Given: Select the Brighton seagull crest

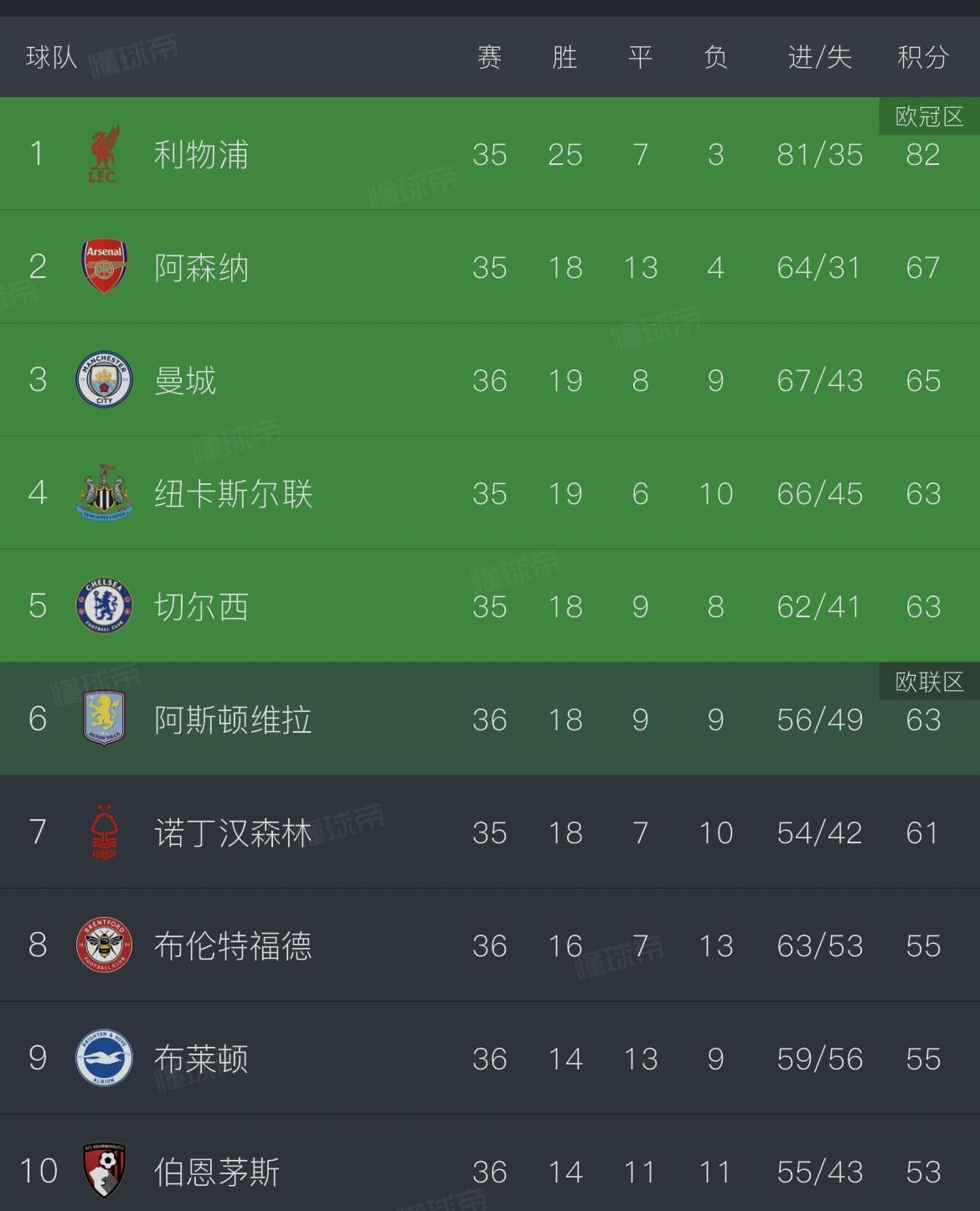Looking at the screenshot, I should (x=104, y=1058).
